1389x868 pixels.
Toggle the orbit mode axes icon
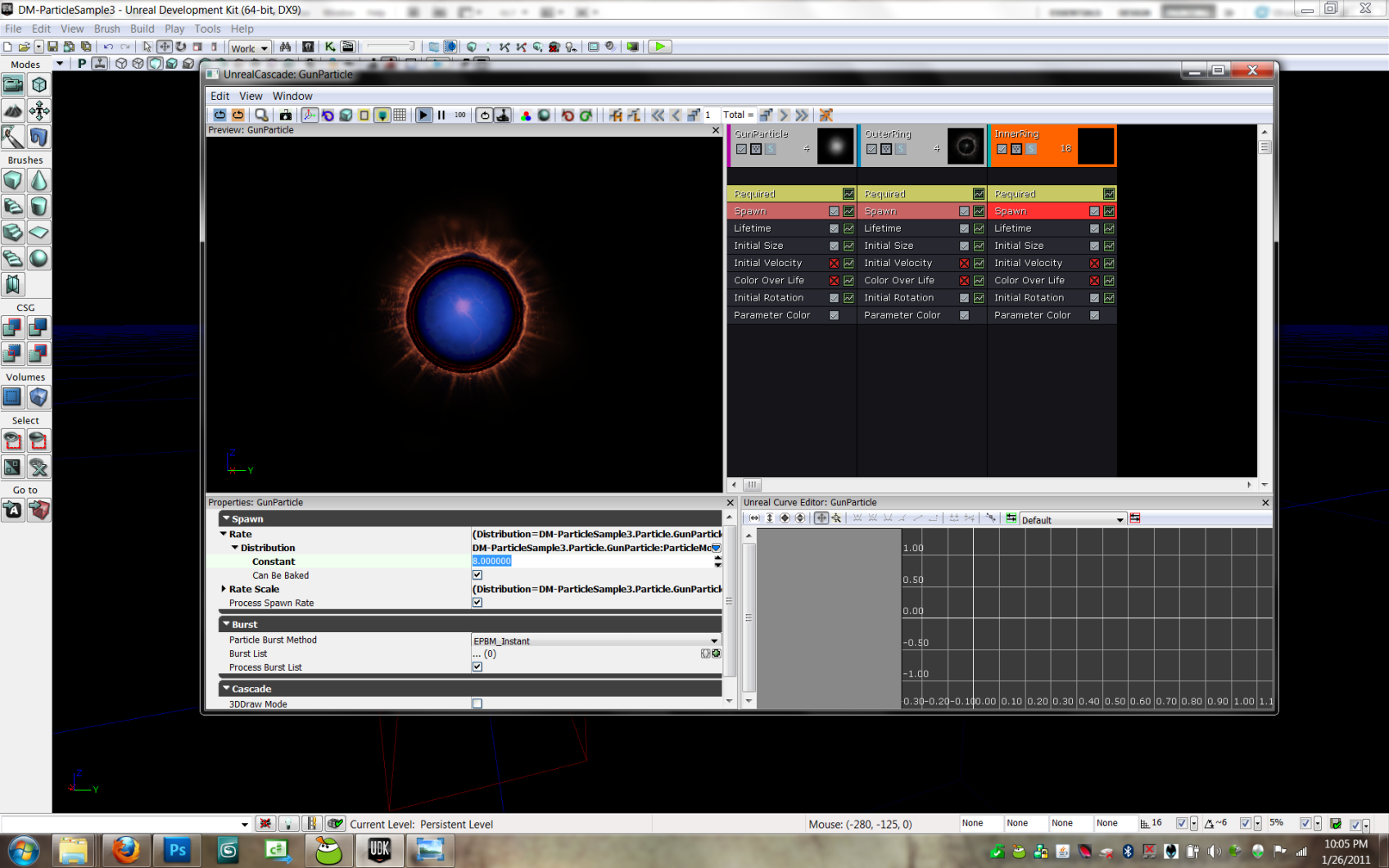pyautogui.click(x=310, y=115)
